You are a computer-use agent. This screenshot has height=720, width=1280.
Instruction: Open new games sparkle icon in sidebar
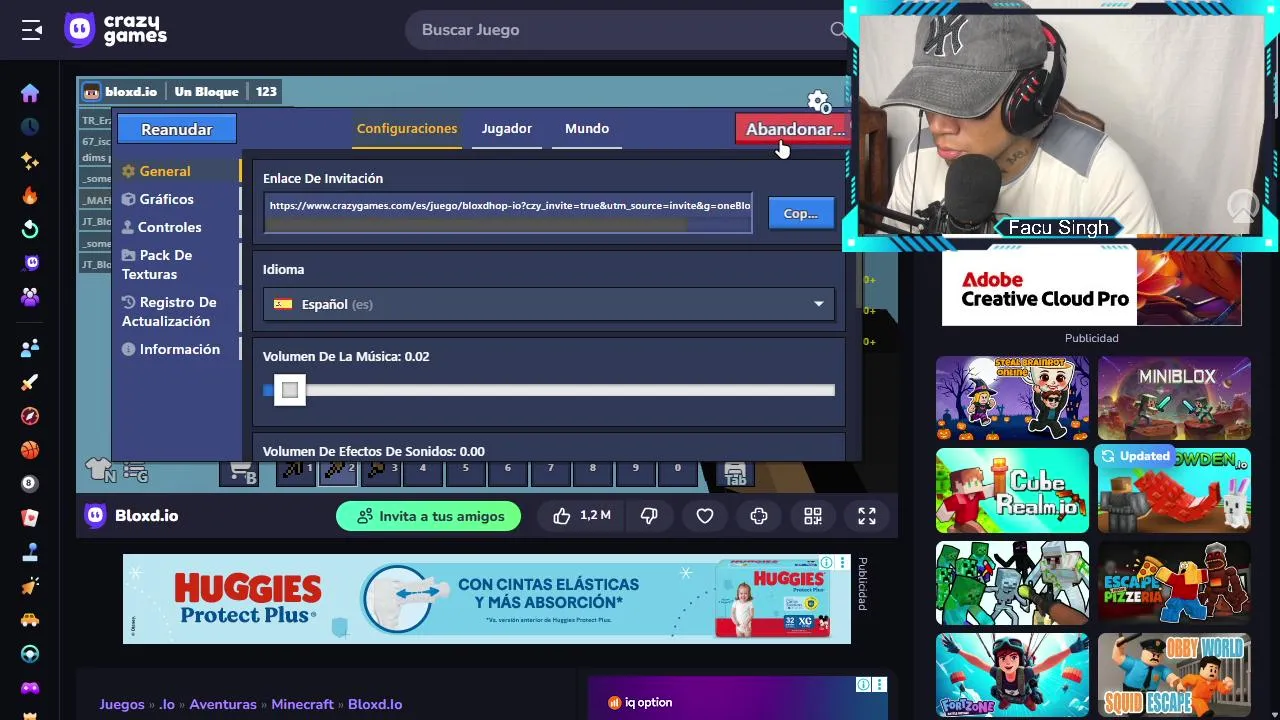tap(30, 161)
